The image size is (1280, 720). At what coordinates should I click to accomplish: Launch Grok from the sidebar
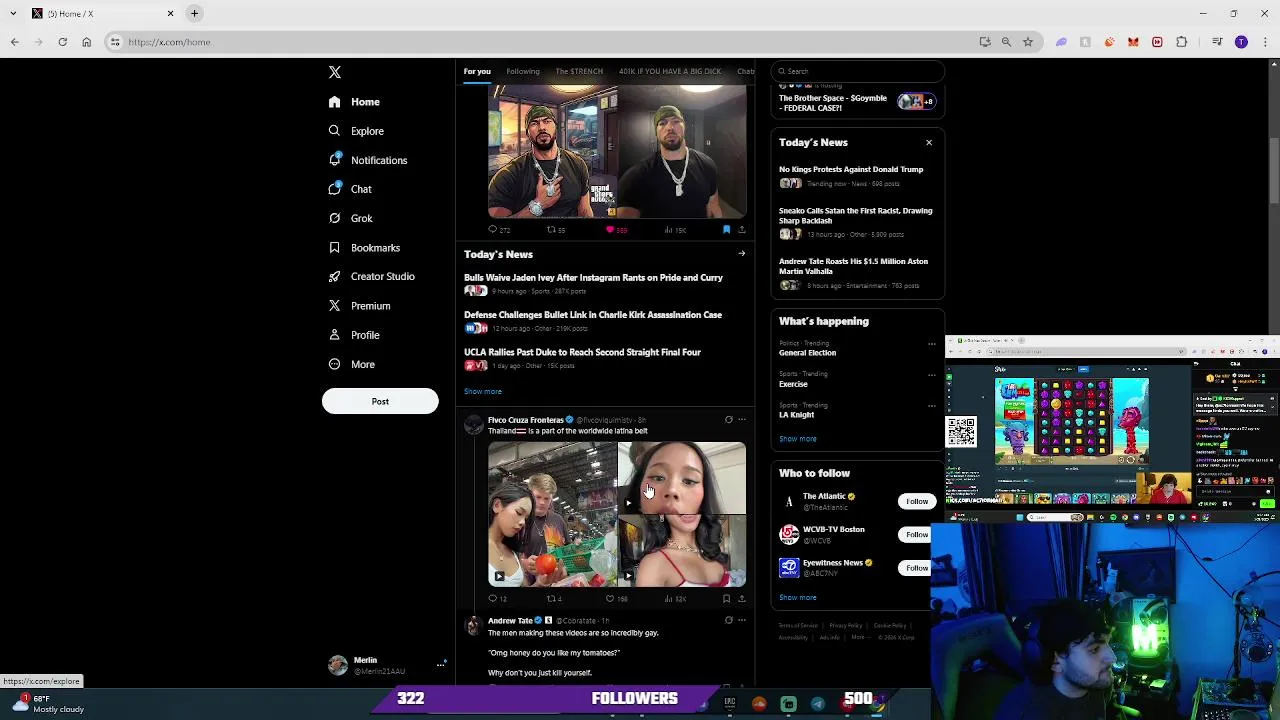coord(350,218)
